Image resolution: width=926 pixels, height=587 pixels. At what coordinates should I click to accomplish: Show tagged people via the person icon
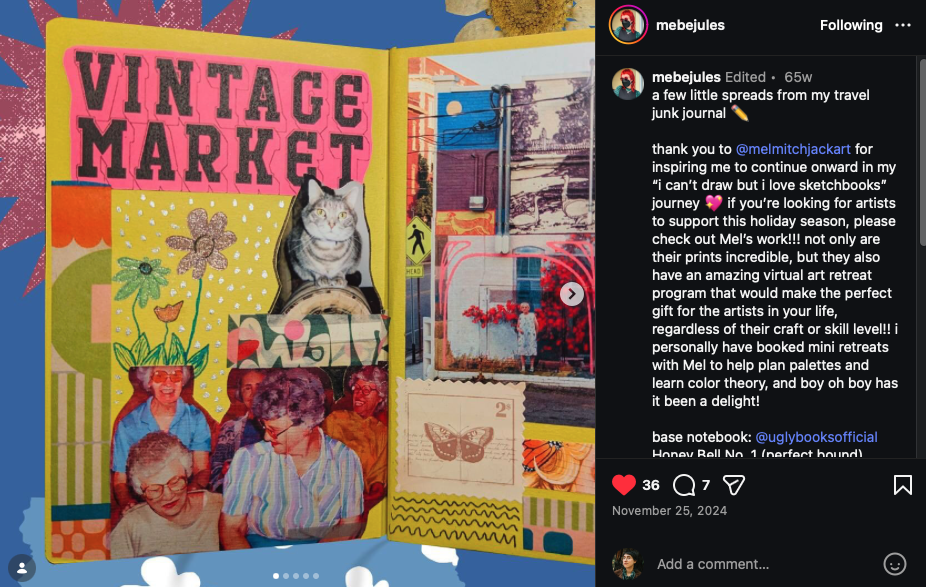pos(22,568)
